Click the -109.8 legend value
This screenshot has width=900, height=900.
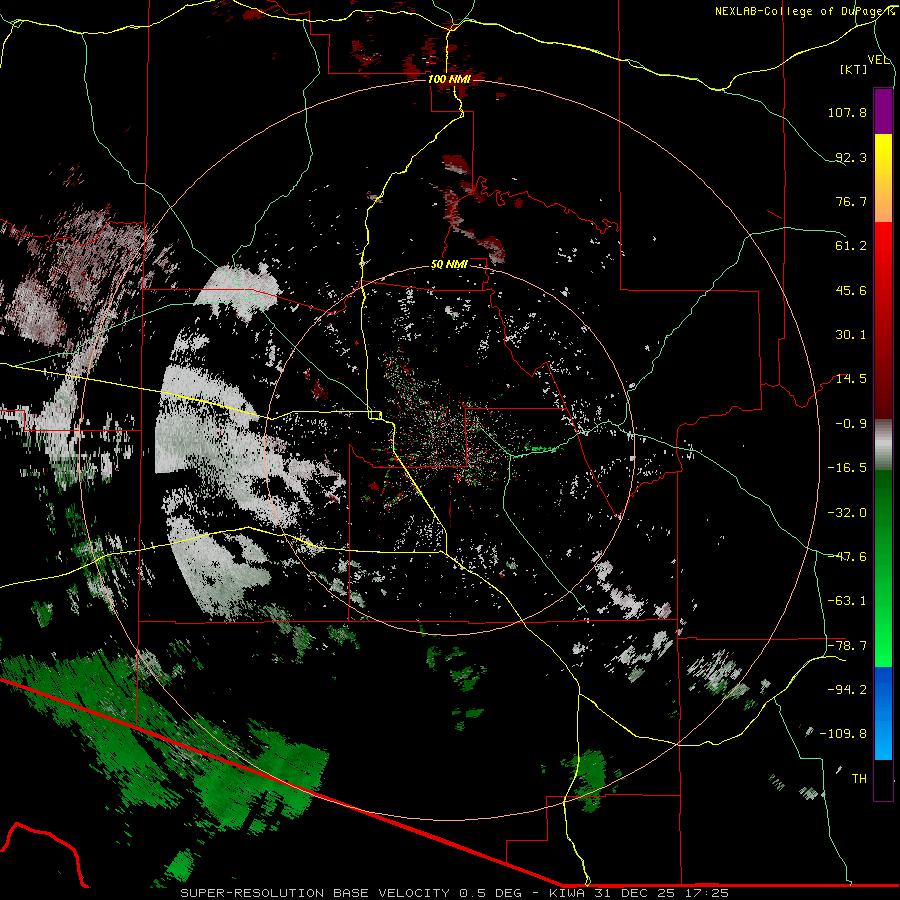pos(843,734)
